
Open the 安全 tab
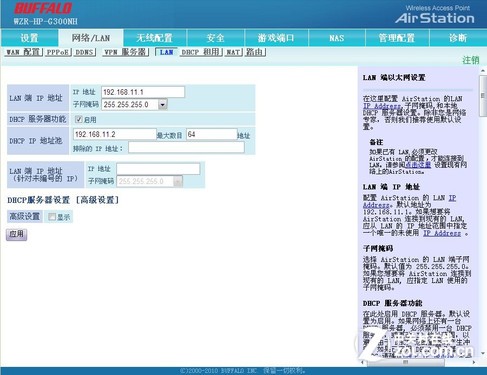click(x=215, y=38)
